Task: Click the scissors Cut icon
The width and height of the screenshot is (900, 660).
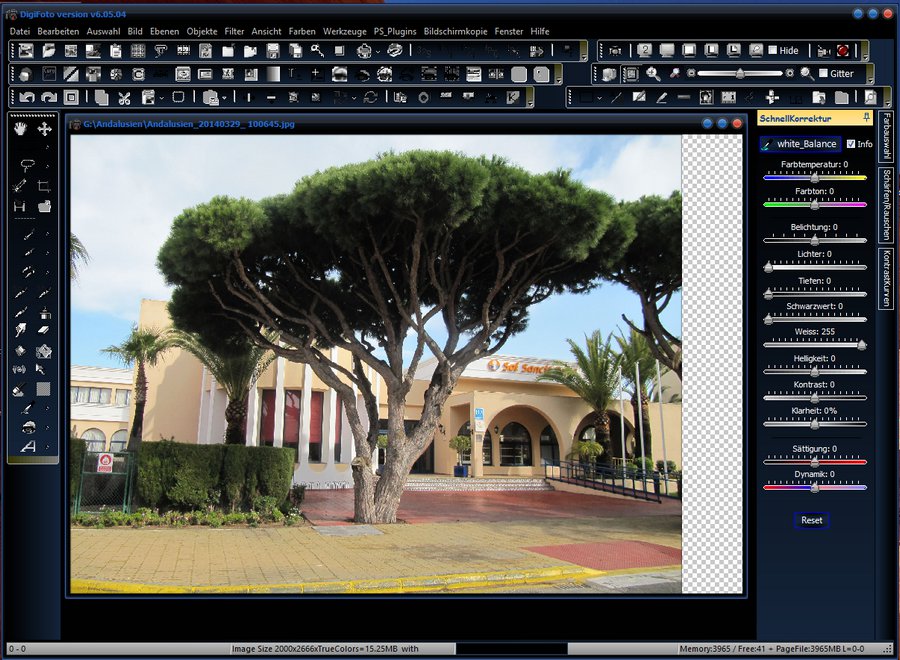Action: (x=124, y=98)
